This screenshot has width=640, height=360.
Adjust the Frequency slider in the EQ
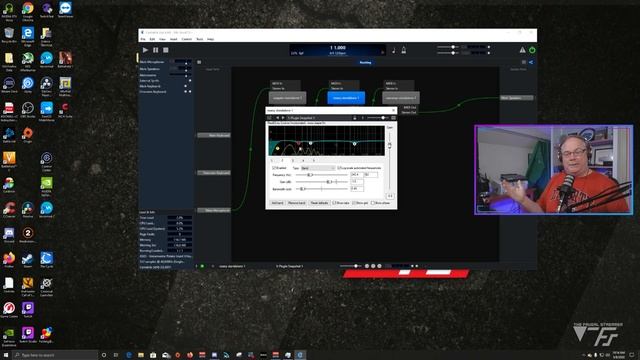pyautogui.click(x=322, y=175)
